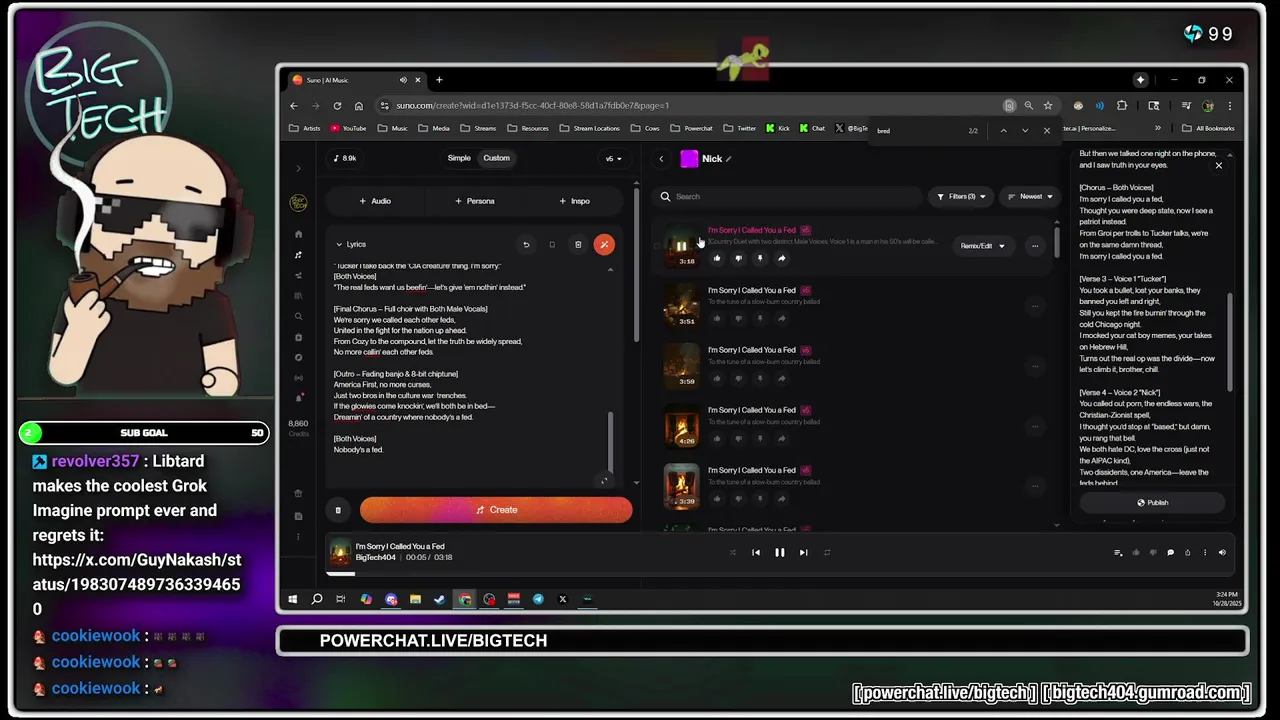Open the All Bookmarks folder

[1209, 128]
